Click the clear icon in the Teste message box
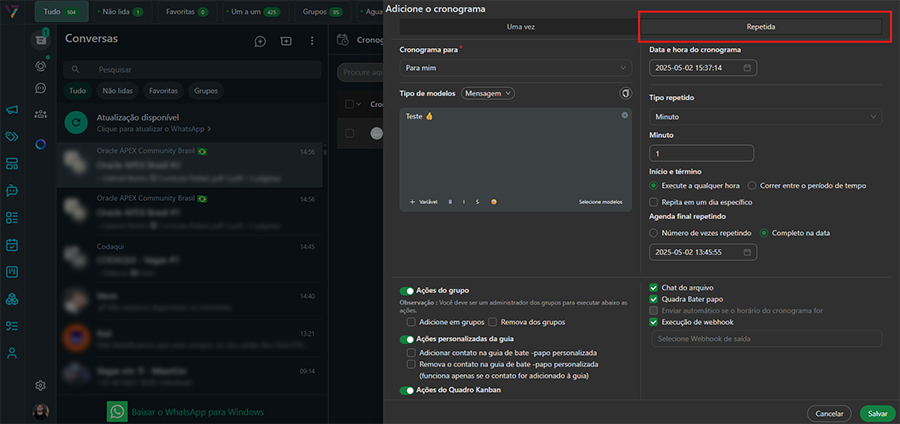The height and width of the screenshot is (424, 900). [x=625, y=116]
